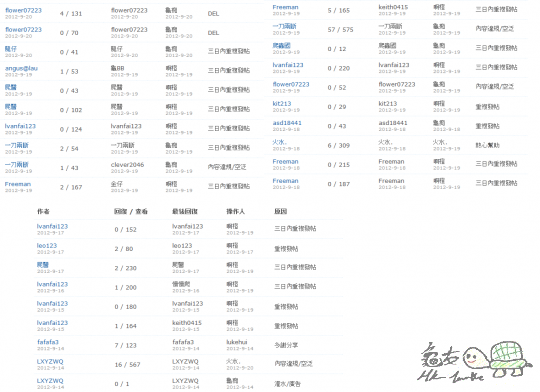Viewport: 540px width, 392px height.
Task: Select the 0 / 29 reply count
Action: (x=337, y=107)
